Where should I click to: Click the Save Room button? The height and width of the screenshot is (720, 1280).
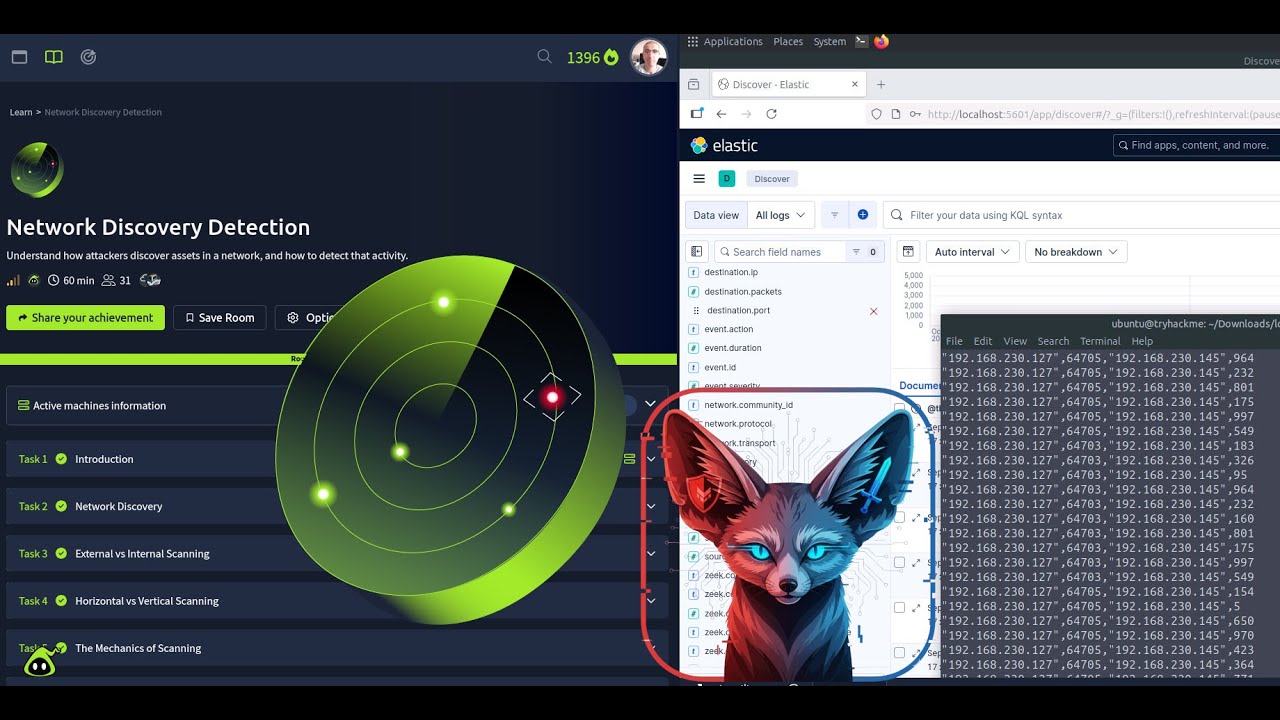(219, 318)
